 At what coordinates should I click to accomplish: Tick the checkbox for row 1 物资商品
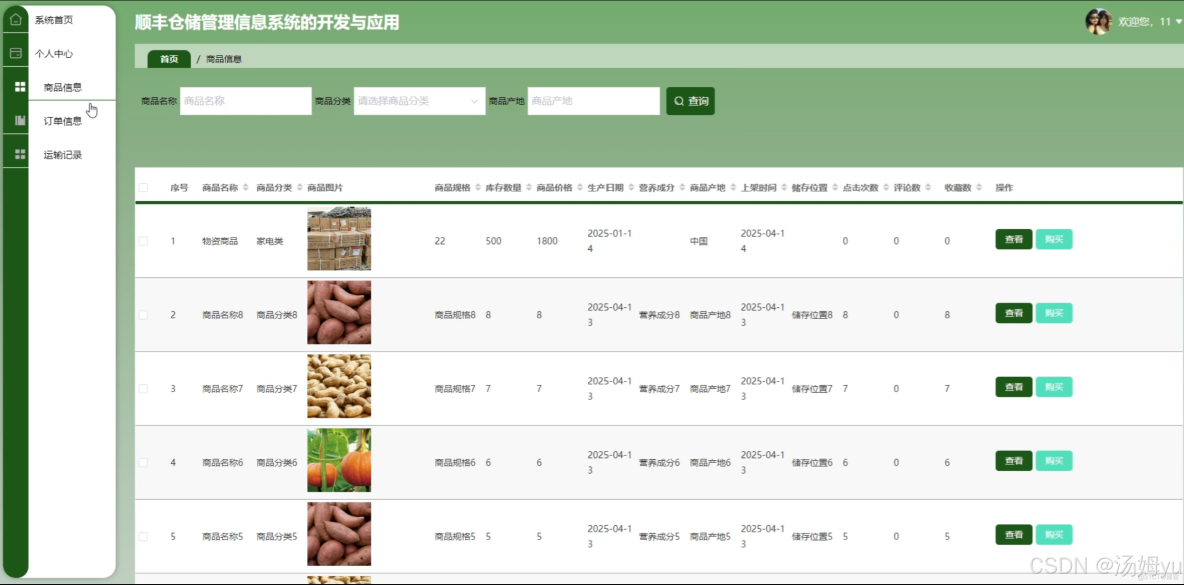click(x=145, y=240)
